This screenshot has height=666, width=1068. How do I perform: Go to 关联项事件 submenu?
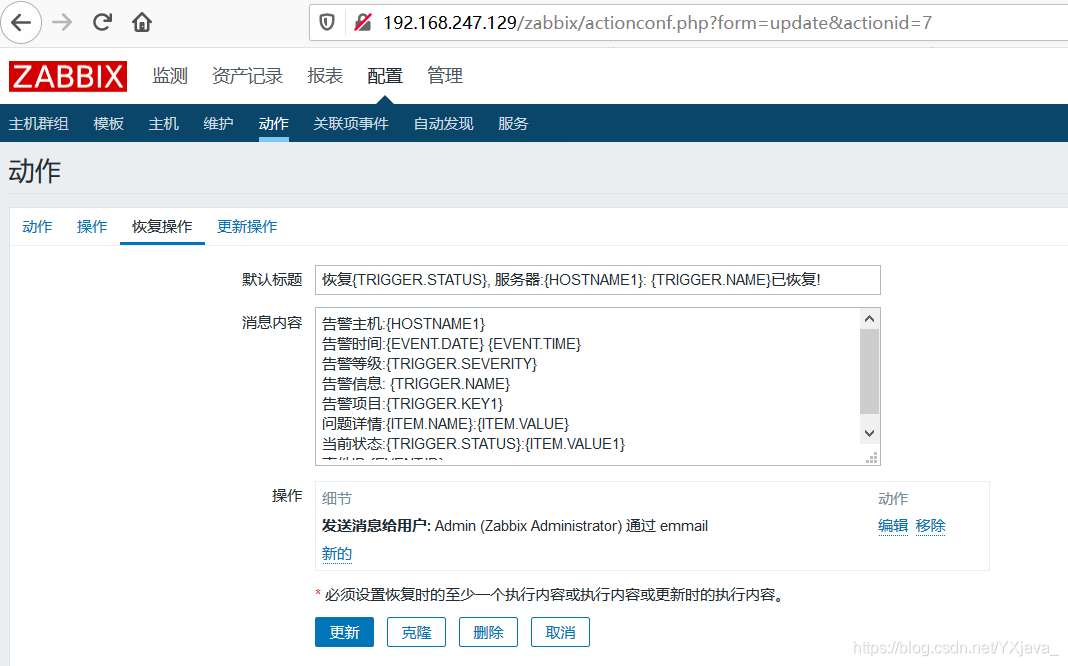(351, 123)
